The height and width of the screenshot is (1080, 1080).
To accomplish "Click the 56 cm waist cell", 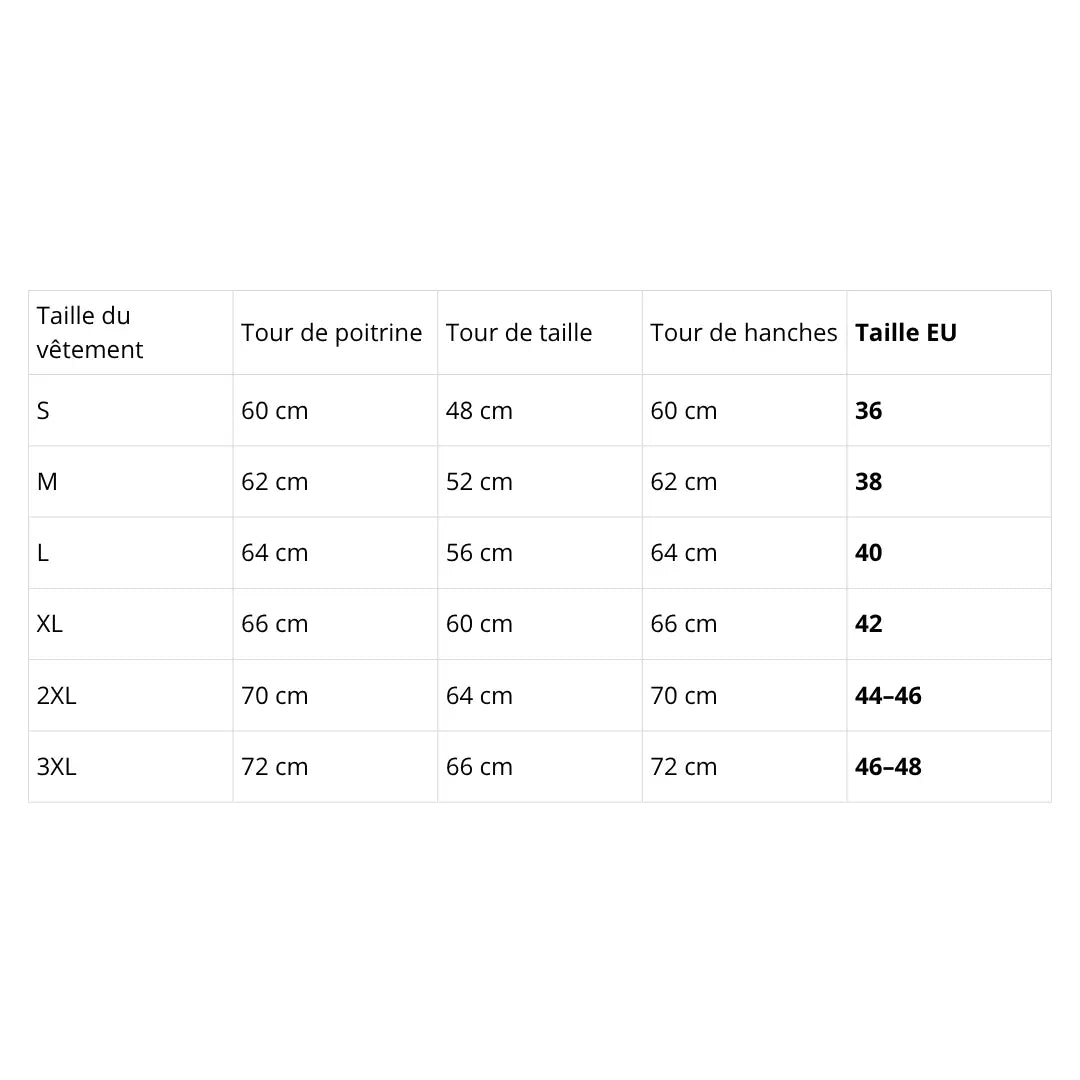I will coord(479,553).
